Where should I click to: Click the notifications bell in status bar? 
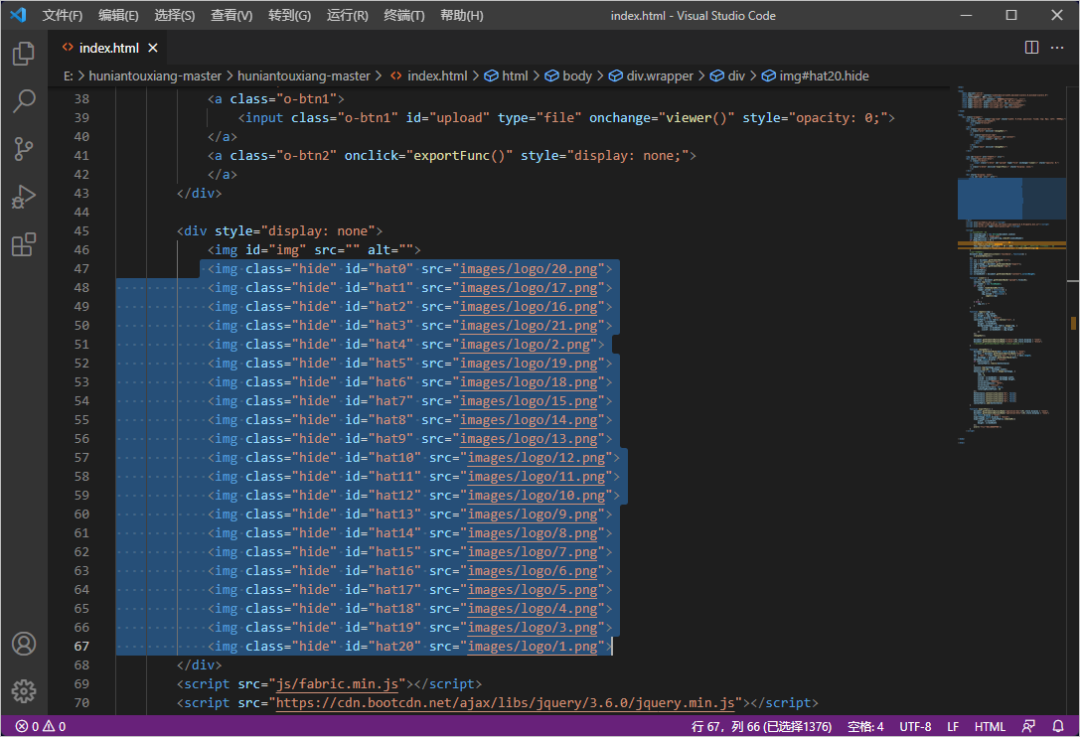[x=1058, y=726]
